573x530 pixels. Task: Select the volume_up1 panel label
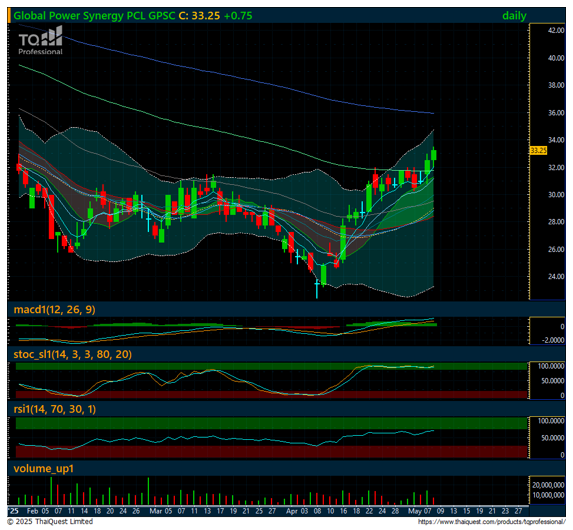point(43,469)
